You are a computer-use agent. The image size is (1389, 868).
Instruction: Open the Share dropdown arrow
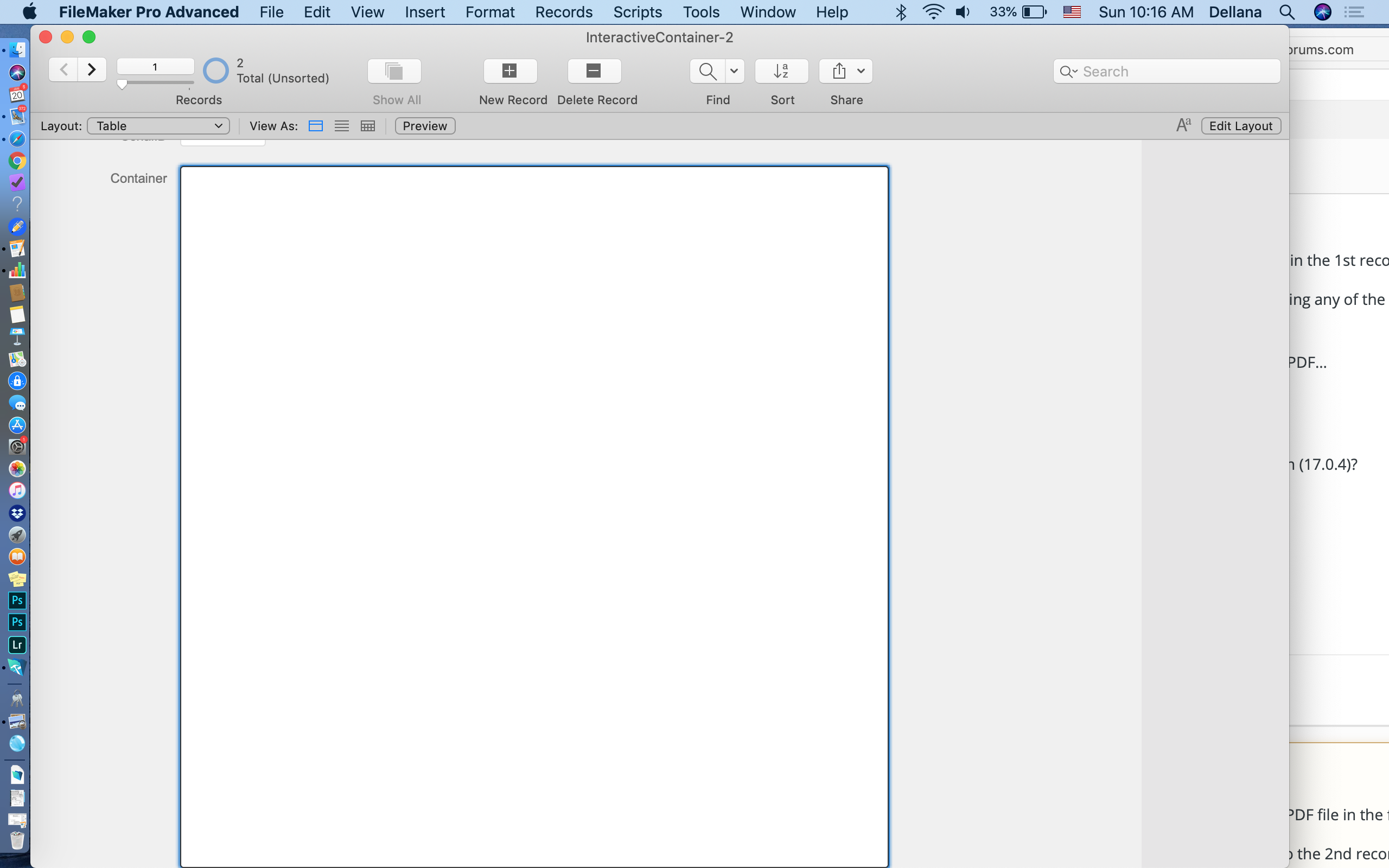(861, 71)
